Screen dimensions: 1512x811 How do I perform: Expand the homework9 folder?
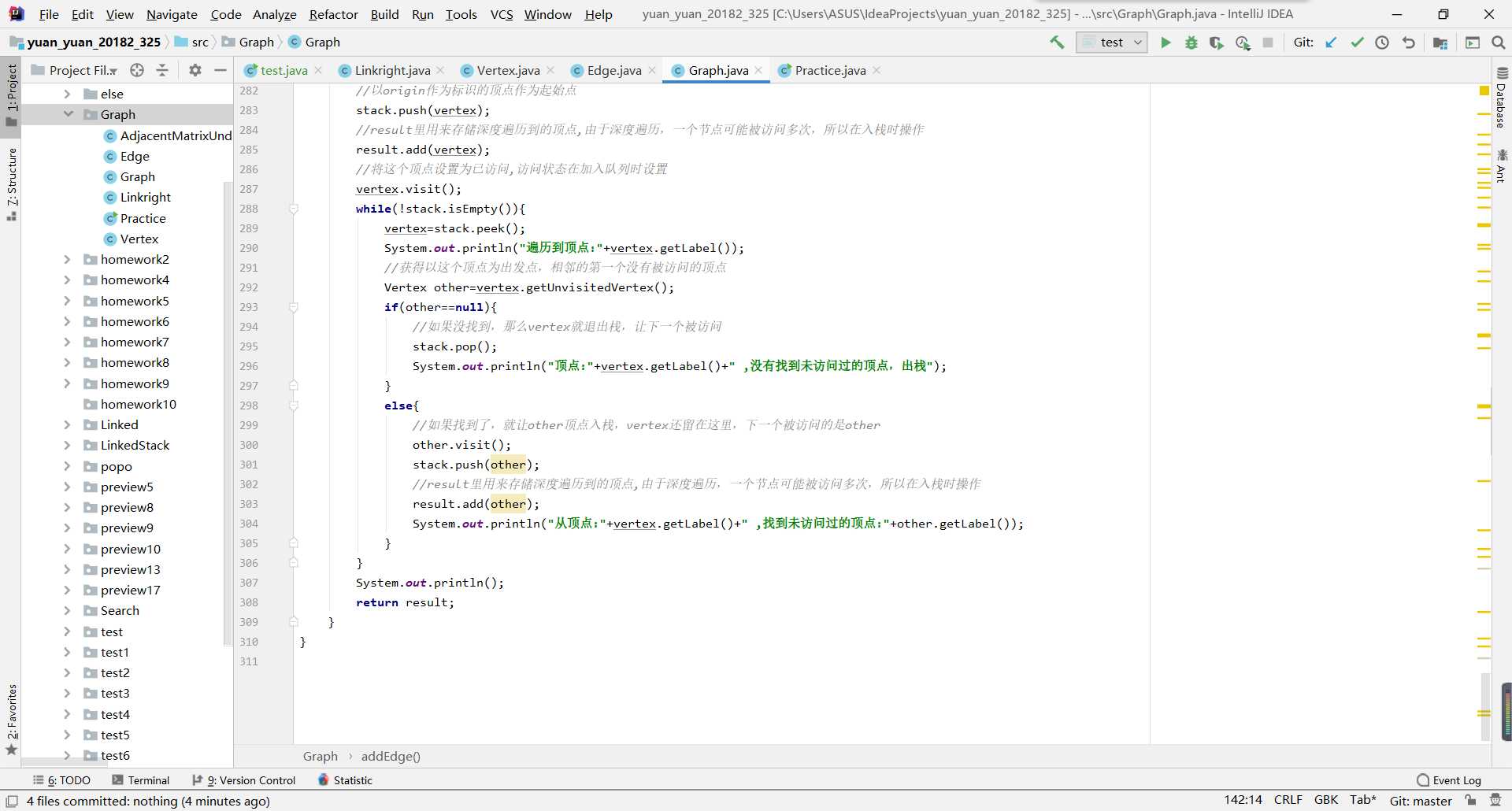coord(68,383)
